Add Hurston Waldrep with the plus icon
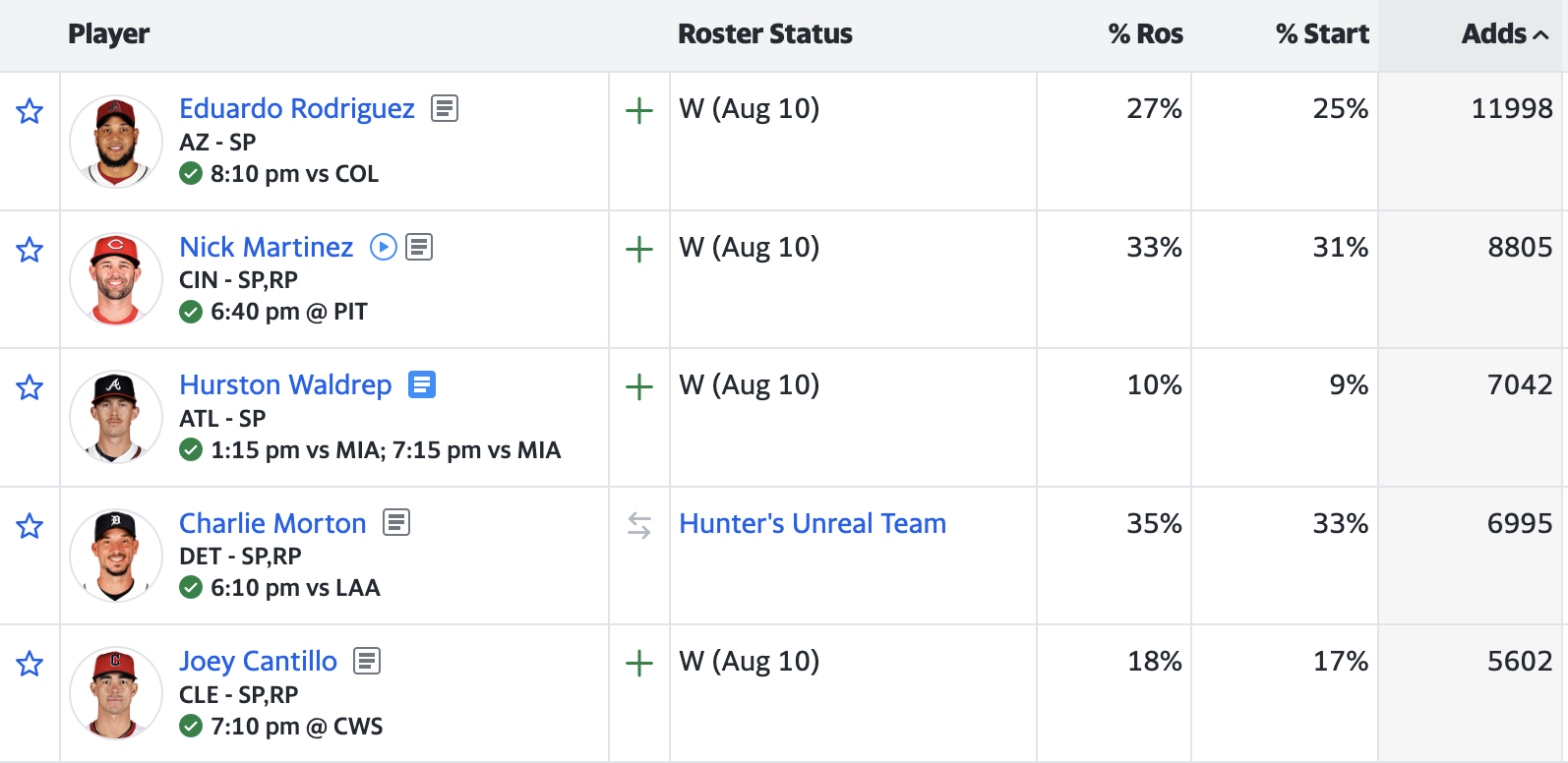This screenshot has height=763, width=1568. 639,386
